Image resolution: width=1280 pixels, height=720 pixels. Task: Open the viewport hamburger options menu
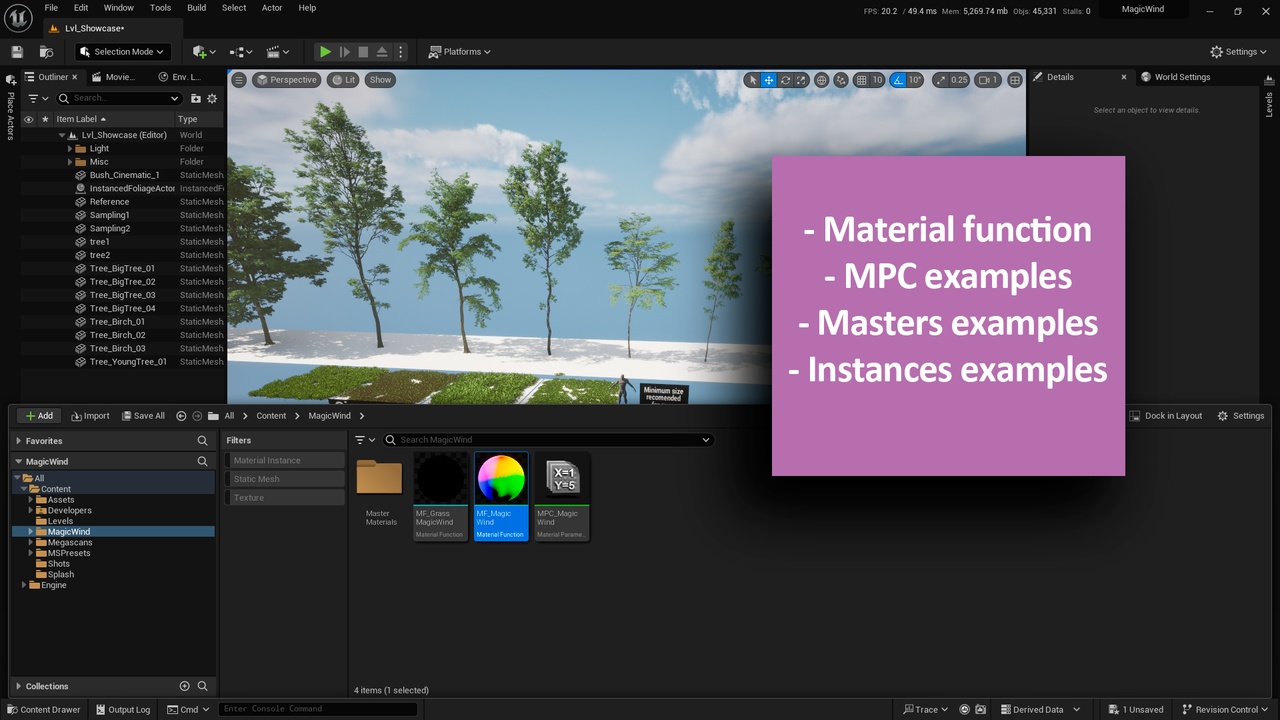click(239, 80)
